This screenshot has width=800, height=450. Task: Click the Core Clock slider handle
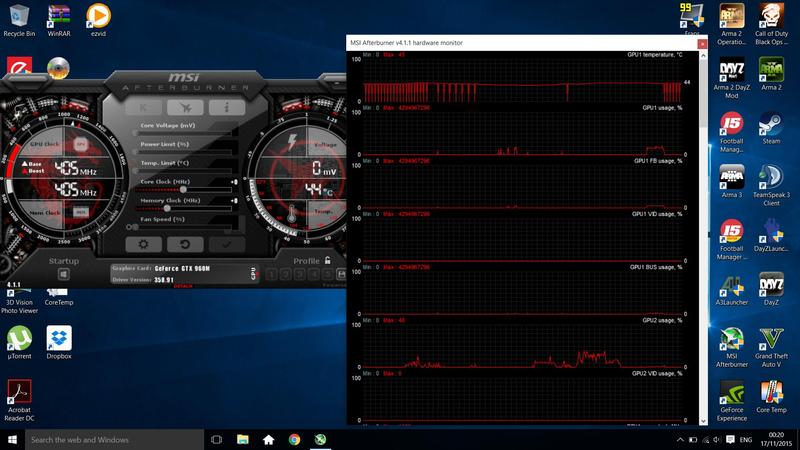[x=183, y=189]
